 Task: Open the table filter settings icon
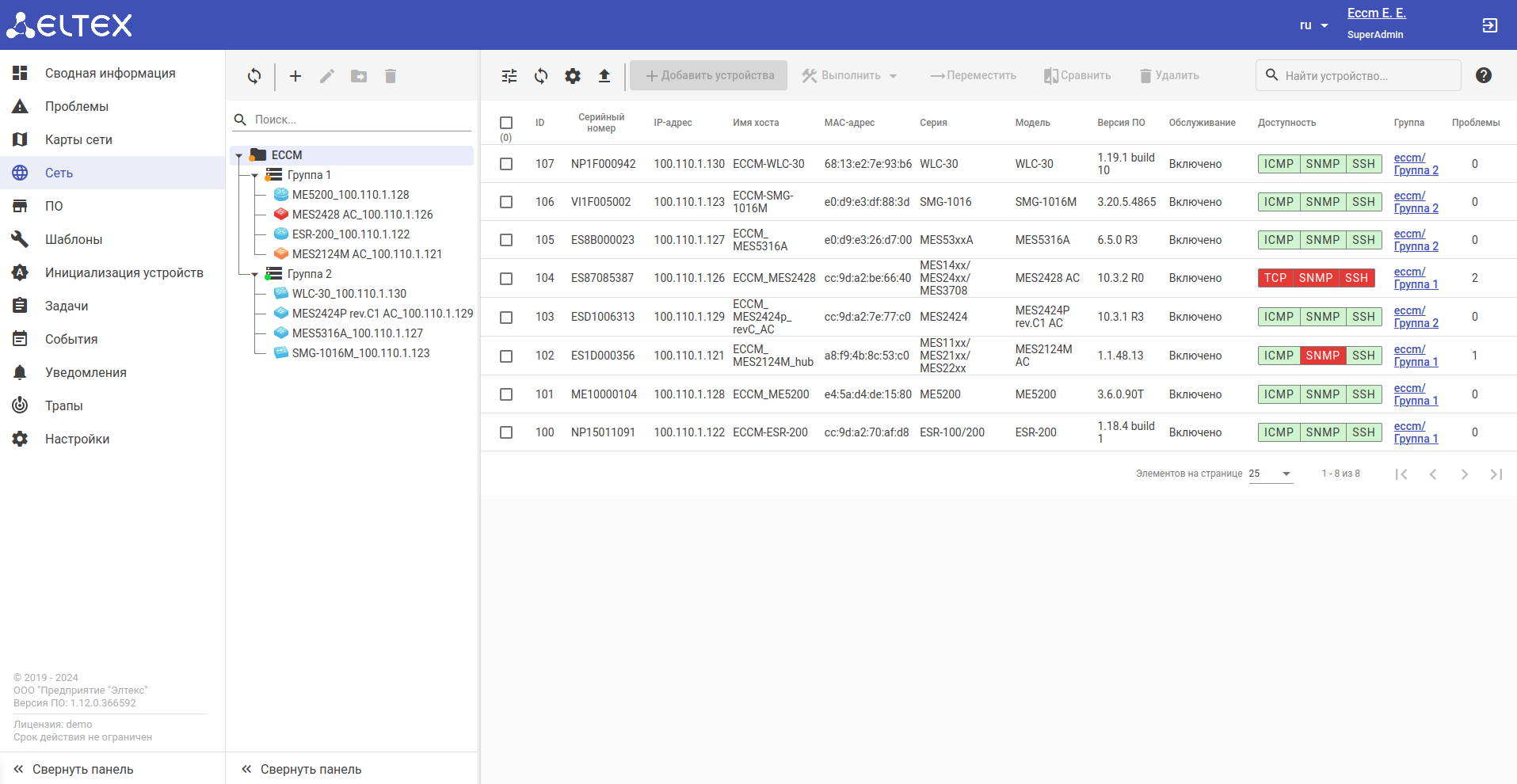pos(509,76)
